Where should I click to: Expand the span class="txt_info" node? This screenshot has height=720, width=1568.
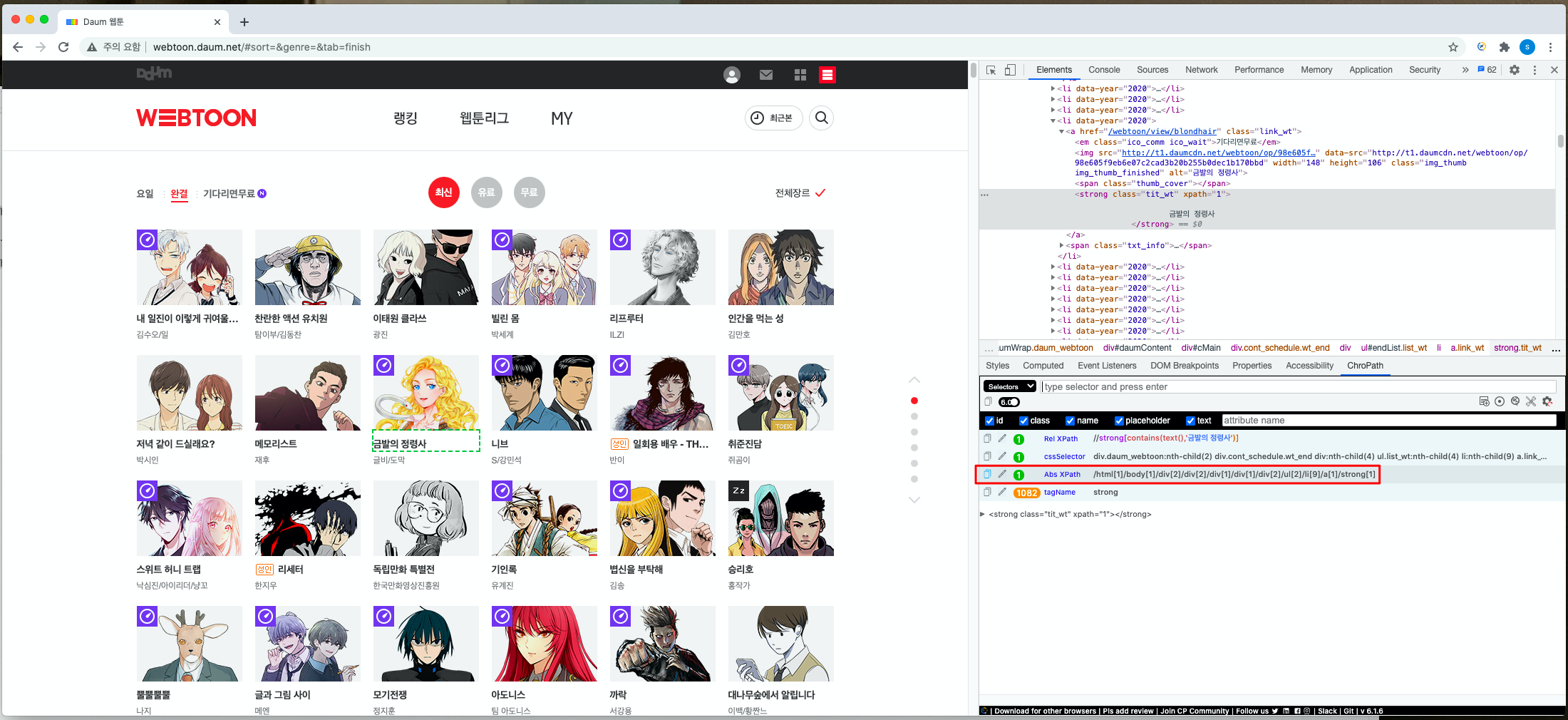(1061, 246)
